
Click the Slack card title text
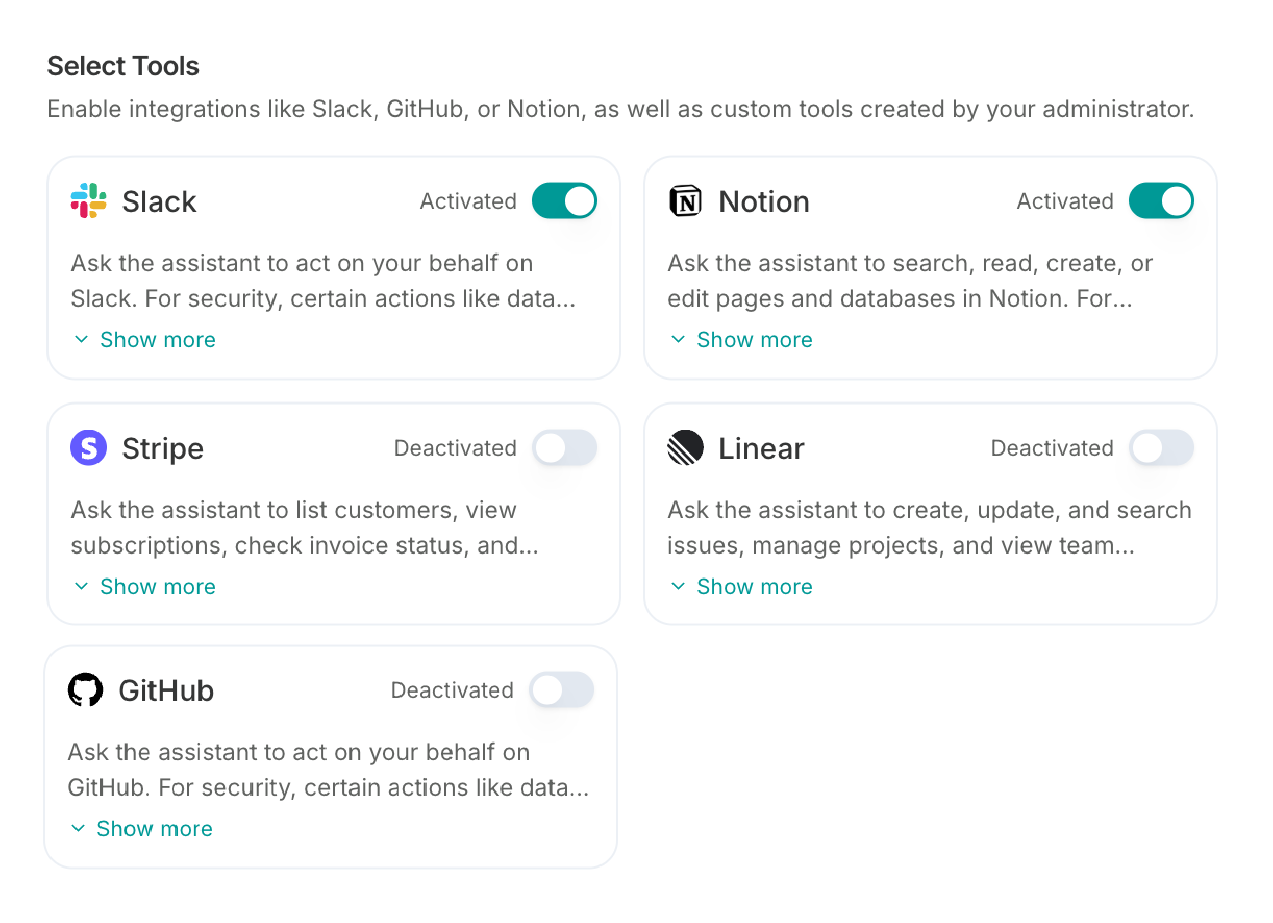[x=159, y=202]
